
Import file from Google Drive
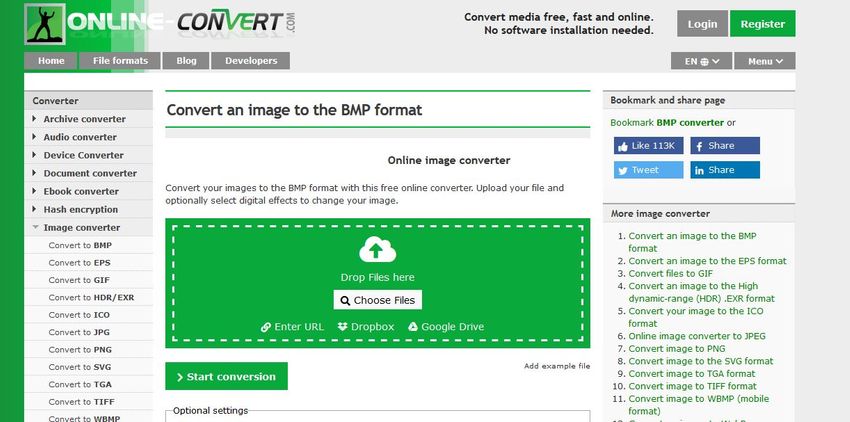[446, 327]
